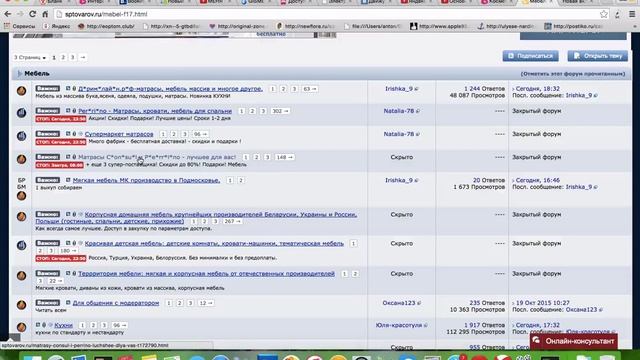This screenshot has height=360, width=640.
Task: Click status icon of Красивая детская мебель row
Action: point(22,245)
